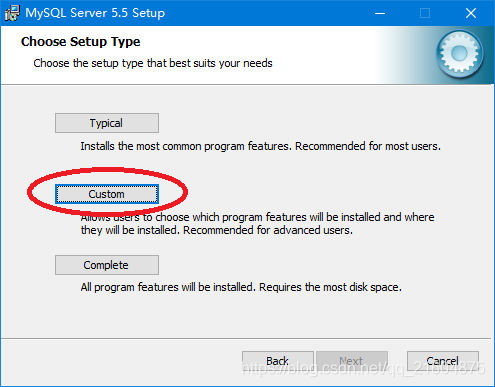Select the Custom setup type
495x387 pixels.
pos(107,194)
